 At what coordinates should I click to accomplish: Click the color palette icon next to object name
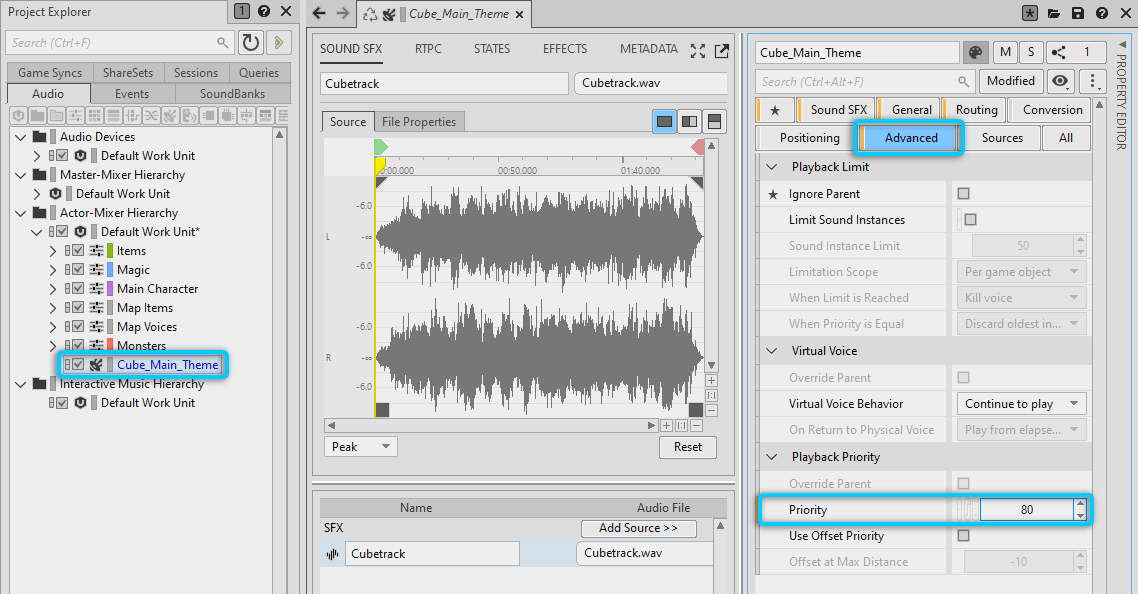point(975,53)
